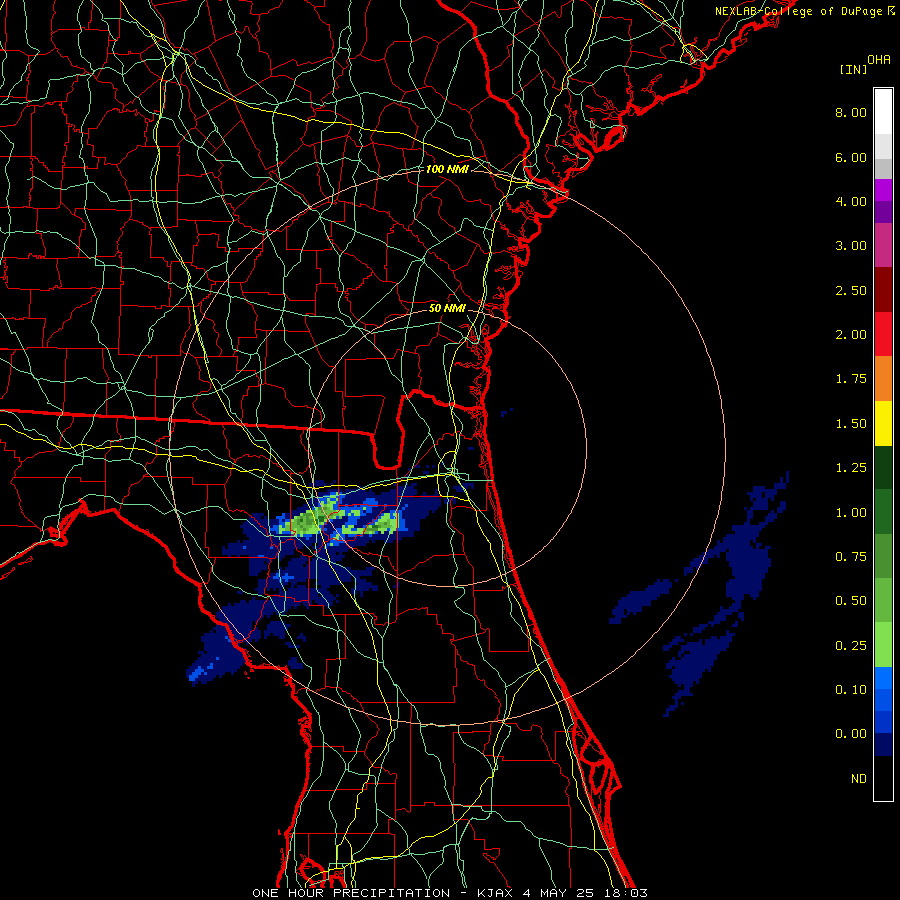Screen dimensions: 900x900
Task: Pick the dark red swatch beside 2.50
Action: (x=883, y=290)
